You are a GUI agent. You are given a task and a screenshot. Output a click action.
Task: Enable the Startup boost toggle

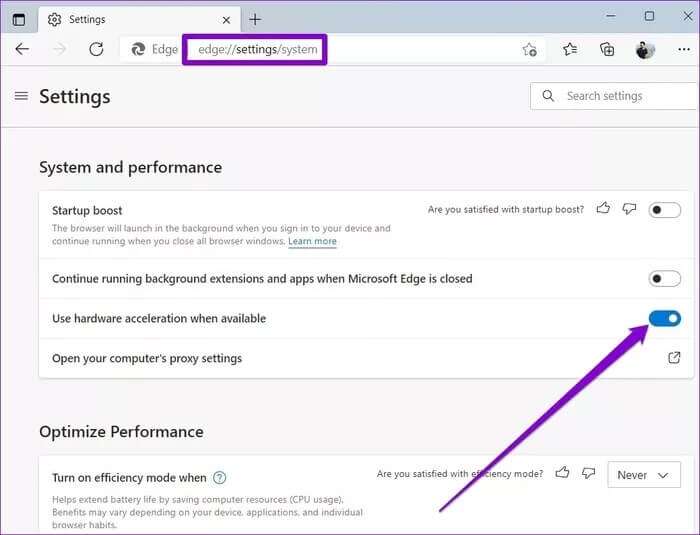[664, 209]
